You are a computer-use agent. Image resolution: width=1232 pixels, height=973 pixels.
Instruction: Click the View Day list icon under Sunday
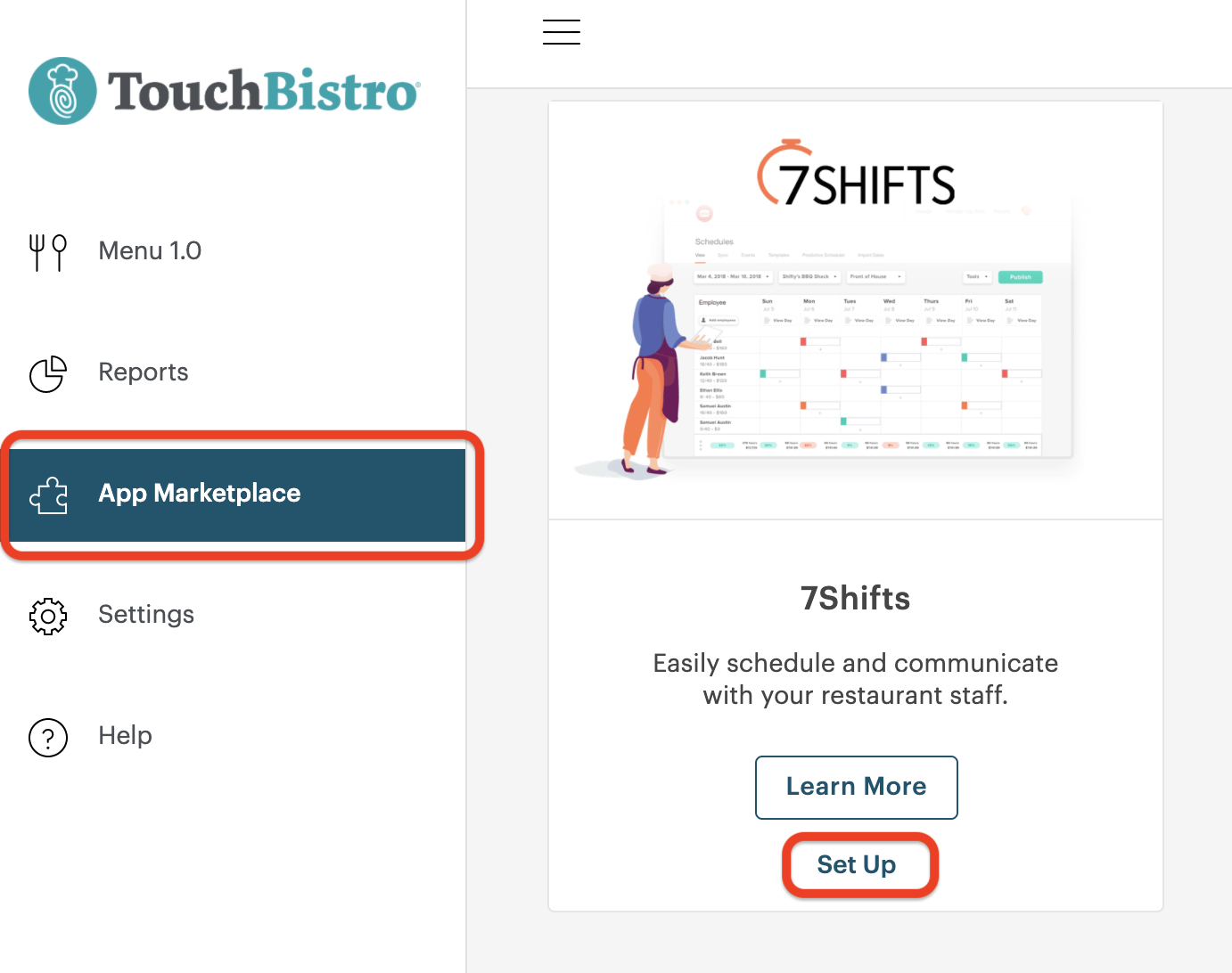[767, 320]
